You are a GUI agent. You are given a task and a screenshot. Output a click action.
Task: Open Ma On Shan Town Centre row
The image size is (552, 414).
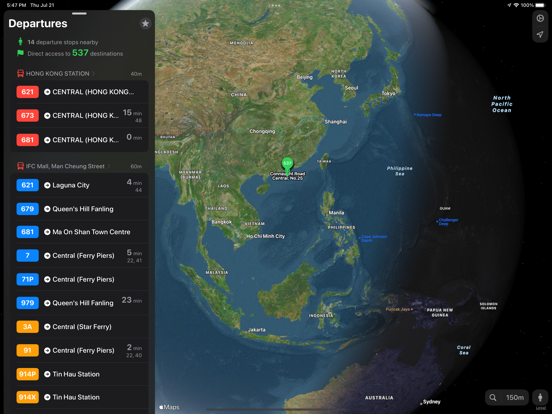pos(79,232)
